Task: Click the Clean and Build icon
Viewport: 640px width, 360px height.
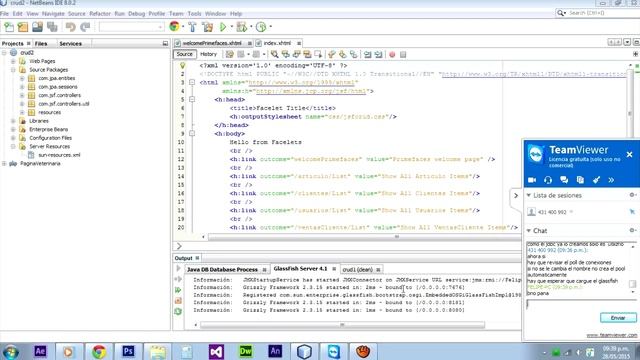Action: (207, 27)
